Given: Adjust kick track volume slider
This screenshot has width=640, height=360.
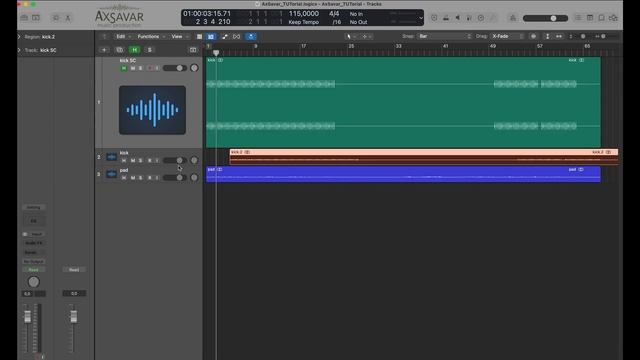Looking at the screenshot, I should point(175,160).
